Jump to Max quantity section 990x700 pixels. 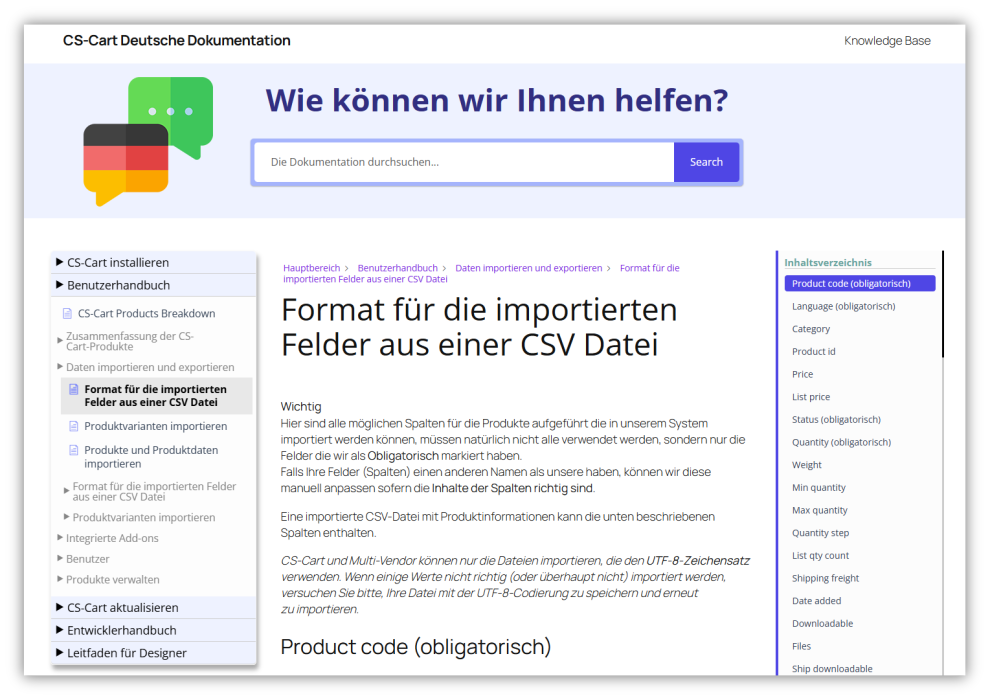(x=820, y=511)
